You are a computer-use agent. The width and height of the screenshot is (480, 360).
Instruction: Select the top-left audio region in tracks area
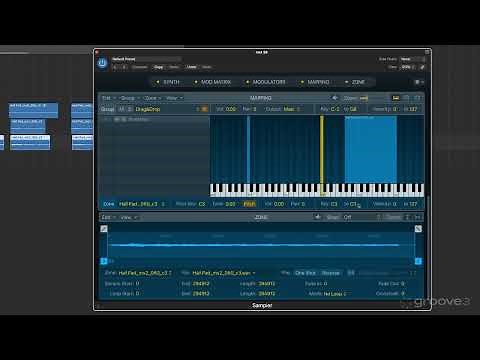tap(33, 111)
